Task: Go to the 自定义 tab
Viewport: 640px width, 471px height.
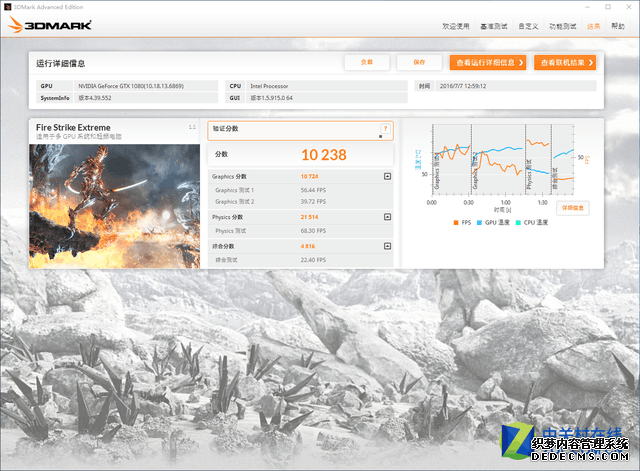Action: pyautogui.click(x=528, y=27)
